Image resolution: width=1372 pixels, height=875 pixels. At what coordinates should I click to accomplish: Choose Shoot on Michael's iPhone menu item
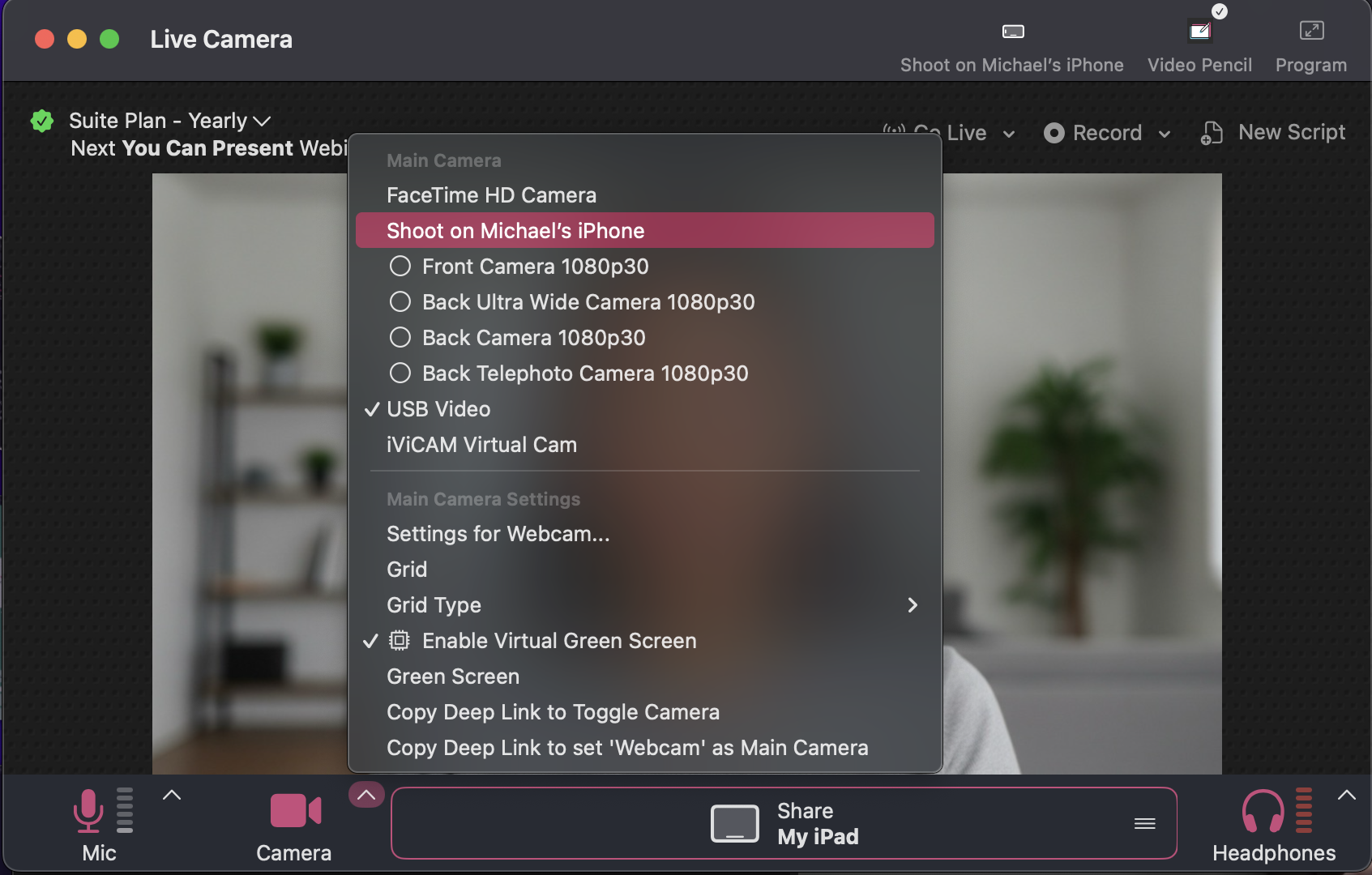645,231
